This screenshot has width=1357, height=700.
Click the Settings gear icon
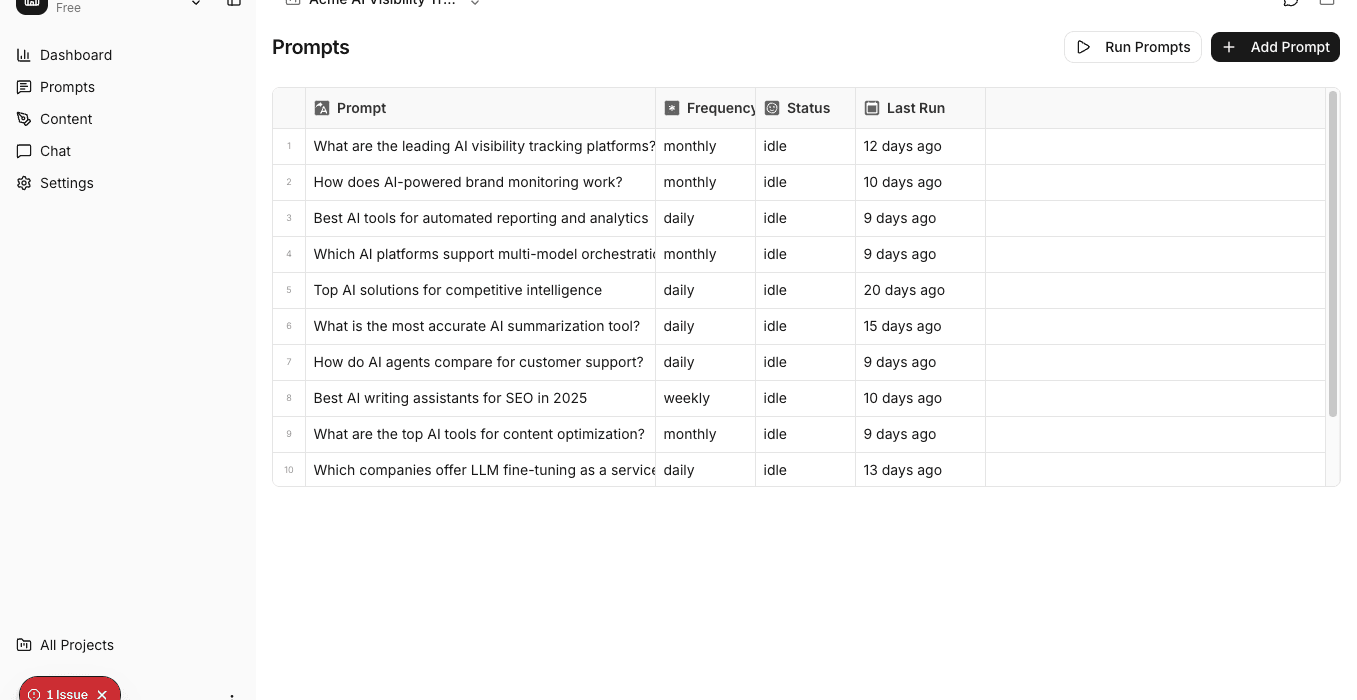click(x=24, y=183)
